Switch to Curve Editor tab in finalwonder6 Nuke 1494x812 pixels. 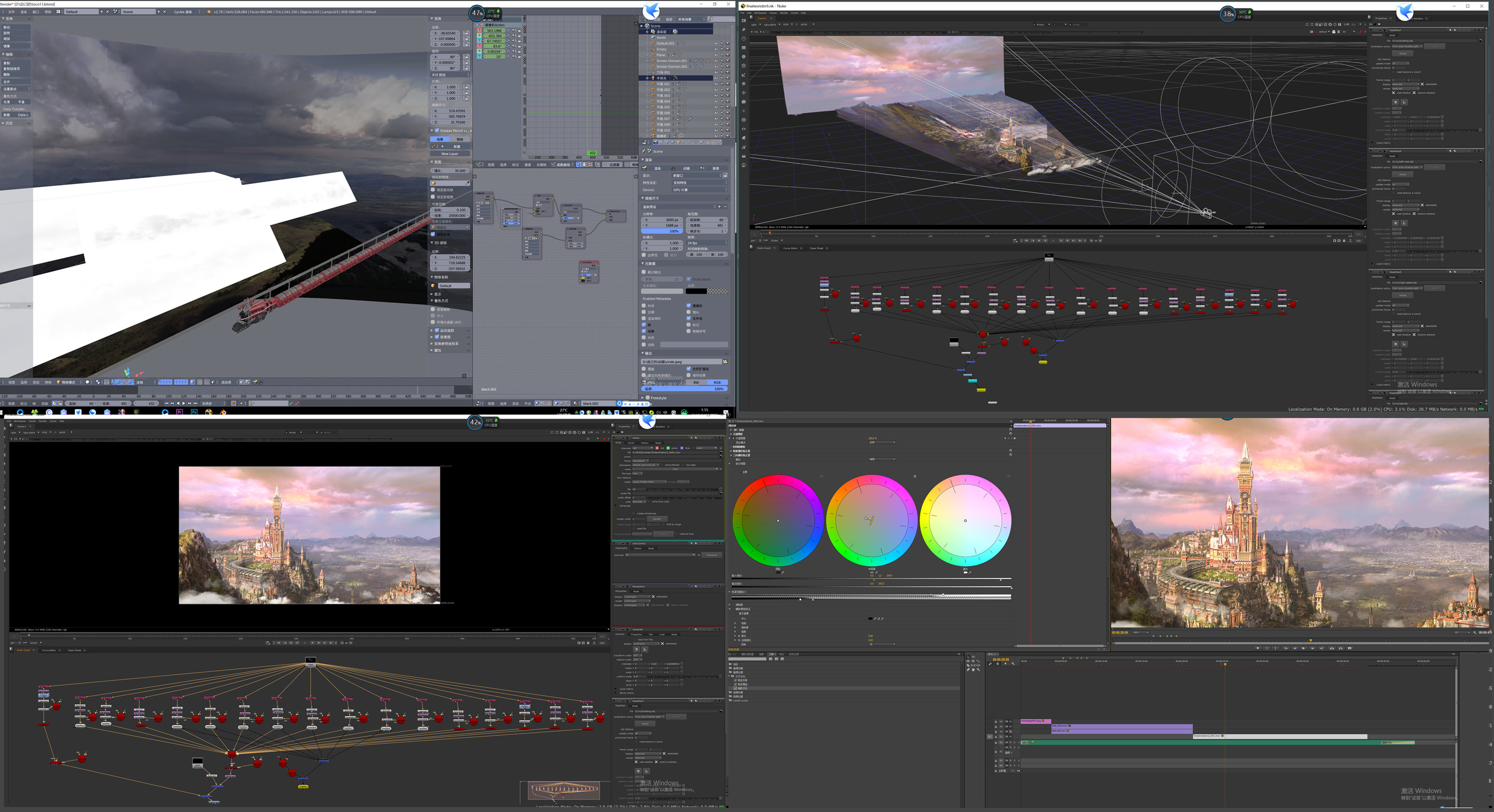point(790,248)
